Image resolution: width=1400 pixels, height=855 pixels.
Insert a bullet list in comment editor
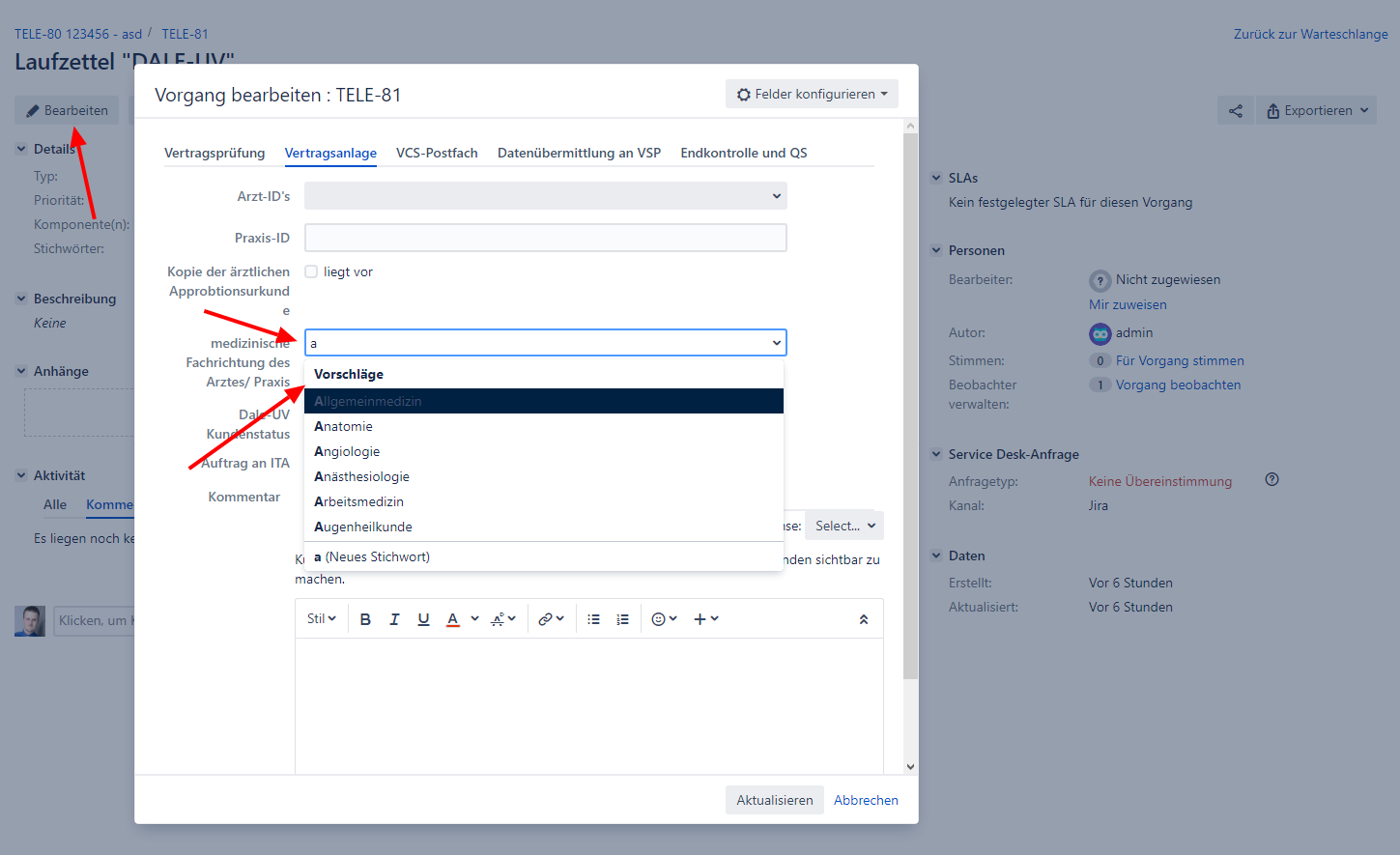tap(594, 619)
